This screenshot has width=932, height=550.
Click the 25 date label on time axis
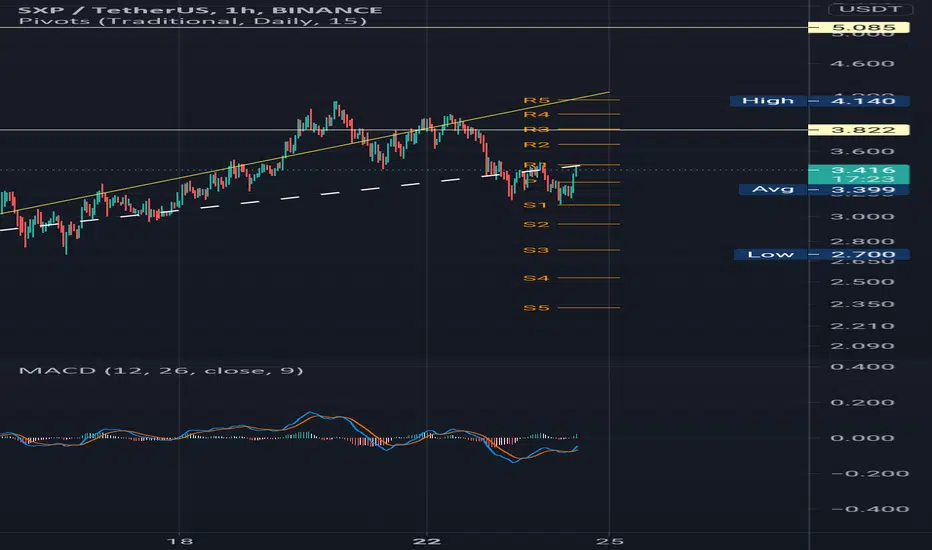(x=609, y=541)
